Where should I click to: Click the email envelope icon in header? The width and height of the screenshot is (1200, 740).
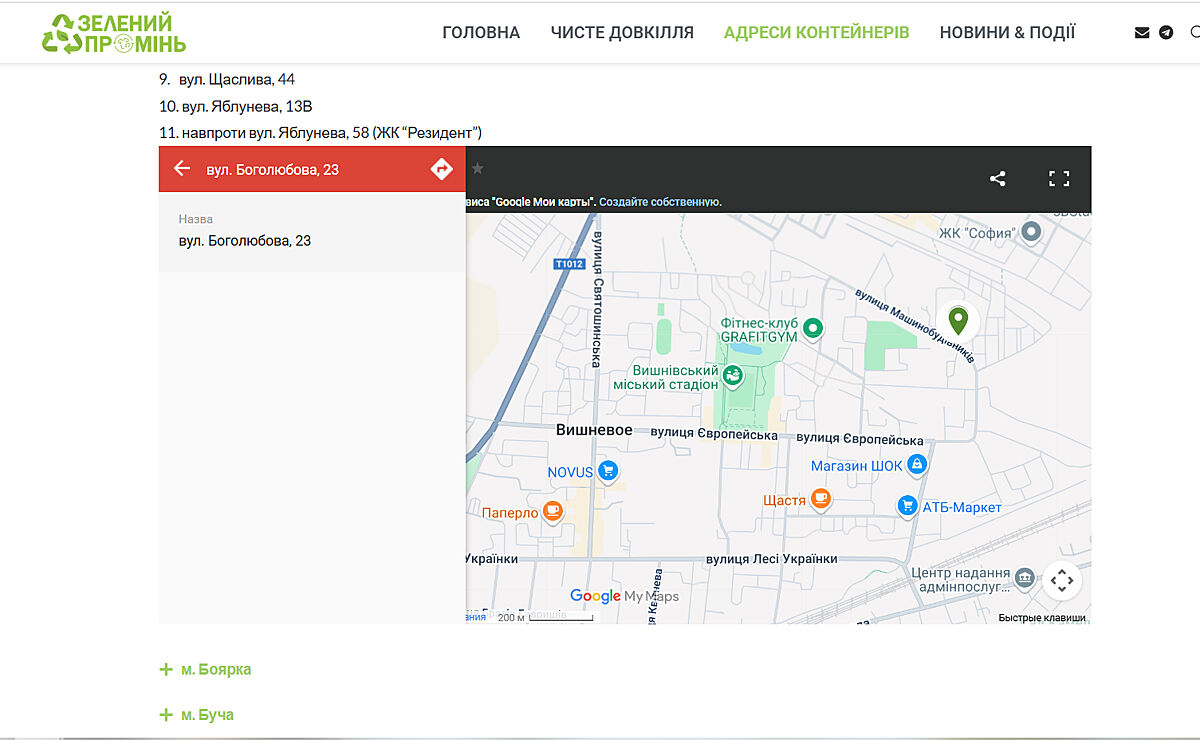tap(1142, 33)
